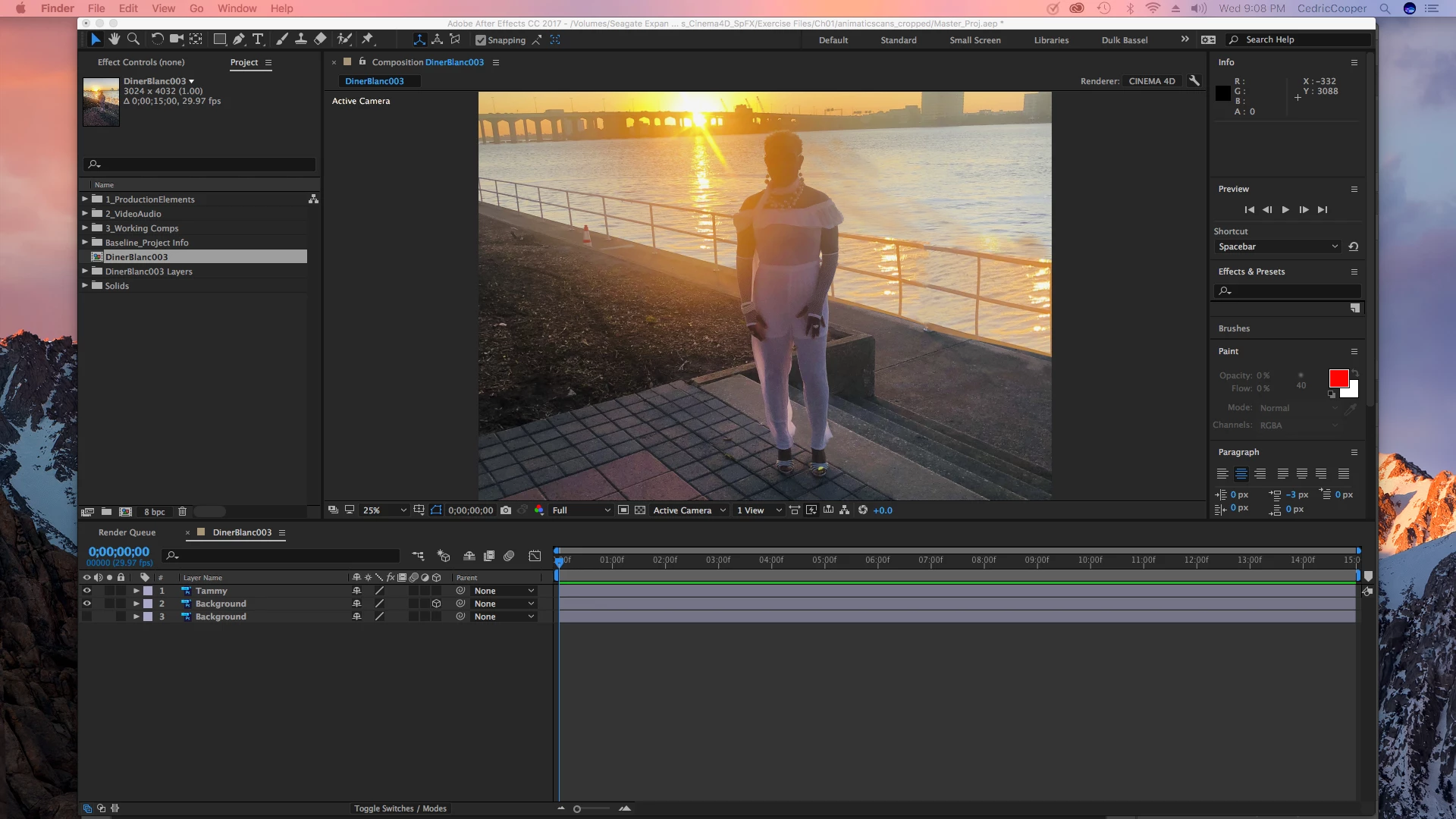Viewport: 1456px width, 819px height.
Task: Hide the Tammy layer with eye icon
Action: 86,591
